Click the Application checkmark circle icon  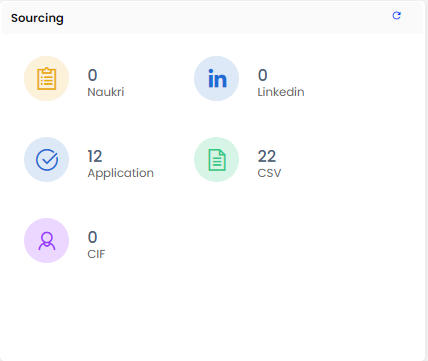[x=46, y=160]
